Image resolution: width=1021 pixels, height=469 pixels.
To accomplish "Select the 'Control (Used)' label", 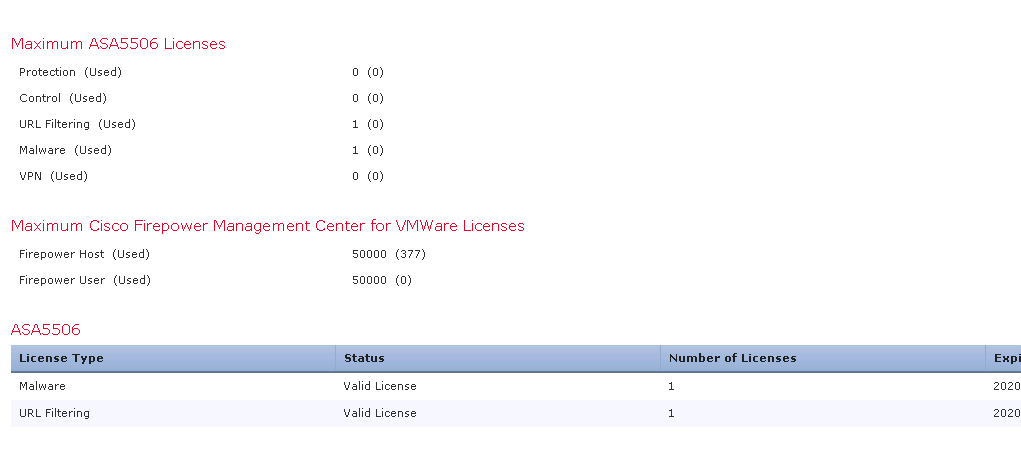I will 63,98.
